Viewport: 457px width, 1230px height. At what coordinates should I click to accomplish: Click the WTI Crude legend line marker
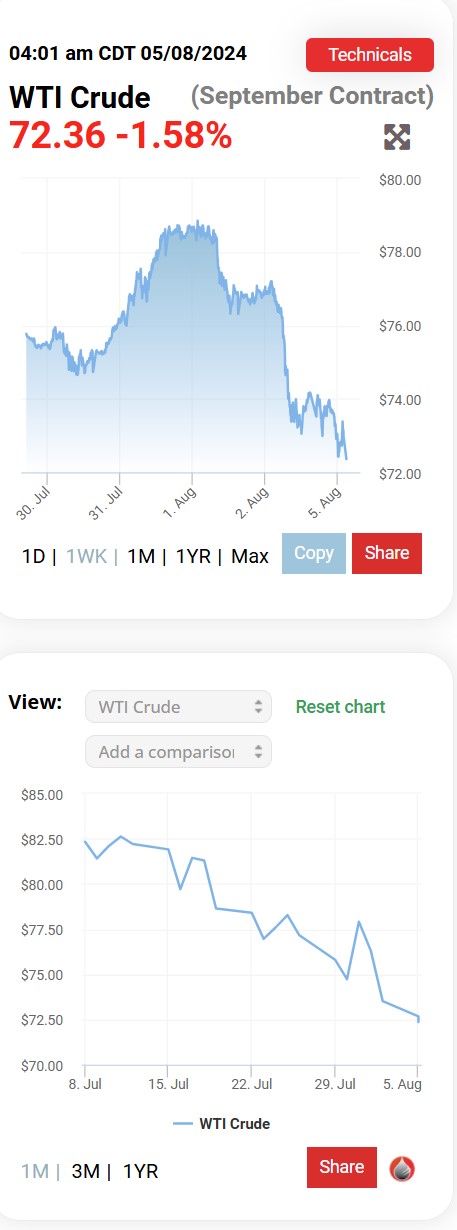(183, 1124)
